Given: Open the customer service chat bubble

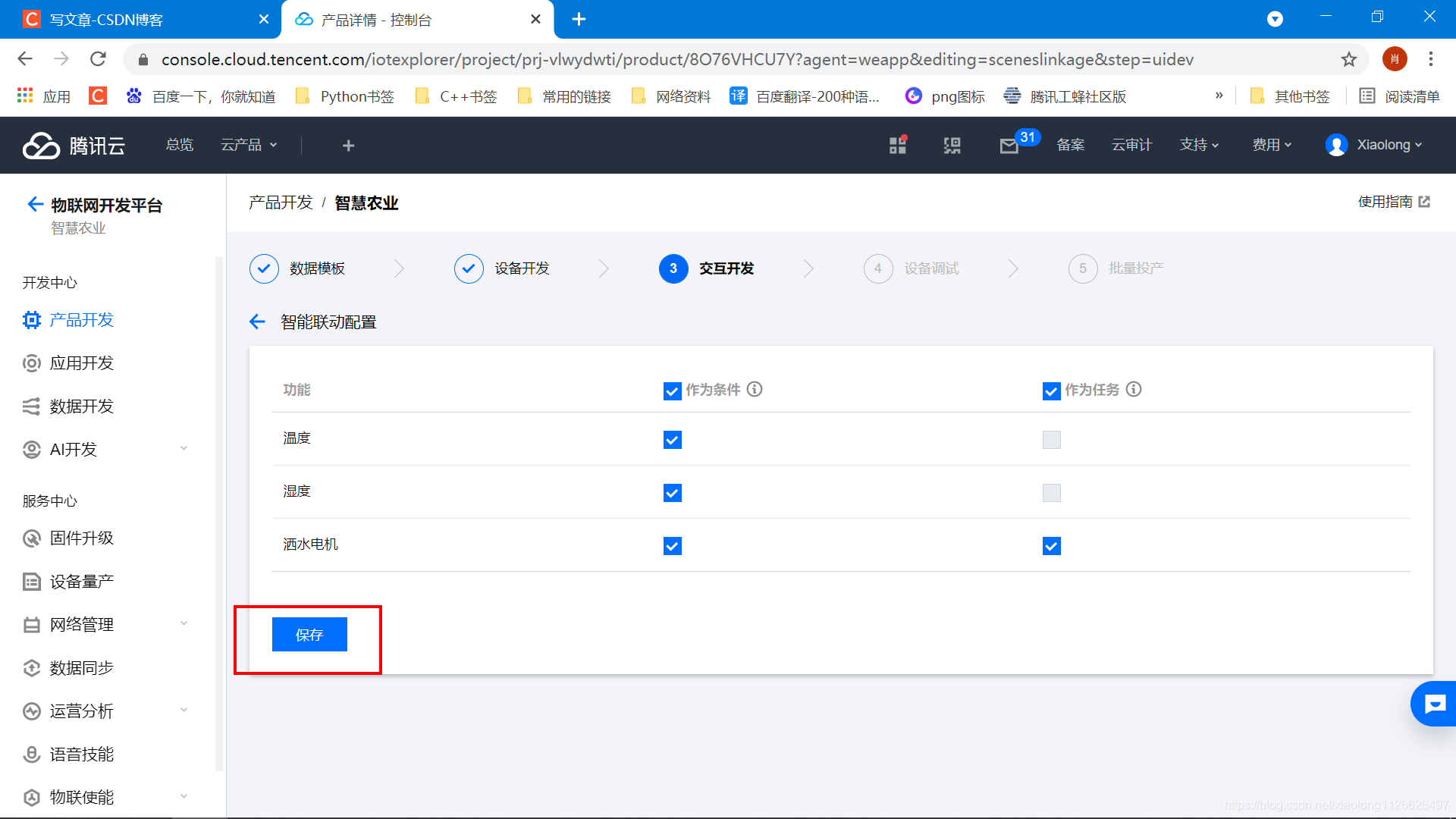Looking at the screenshot, I should click(1434, 704).
